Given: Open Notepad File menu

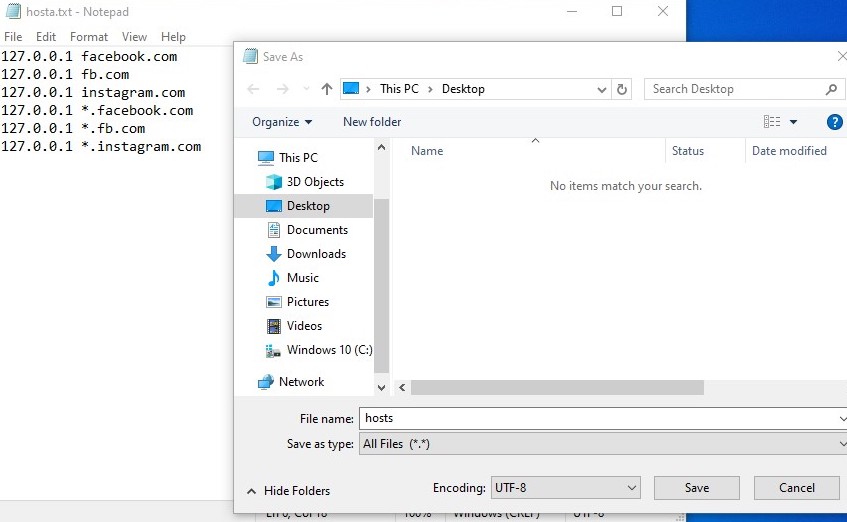Looking at the screenshot, I should (13, 37).
